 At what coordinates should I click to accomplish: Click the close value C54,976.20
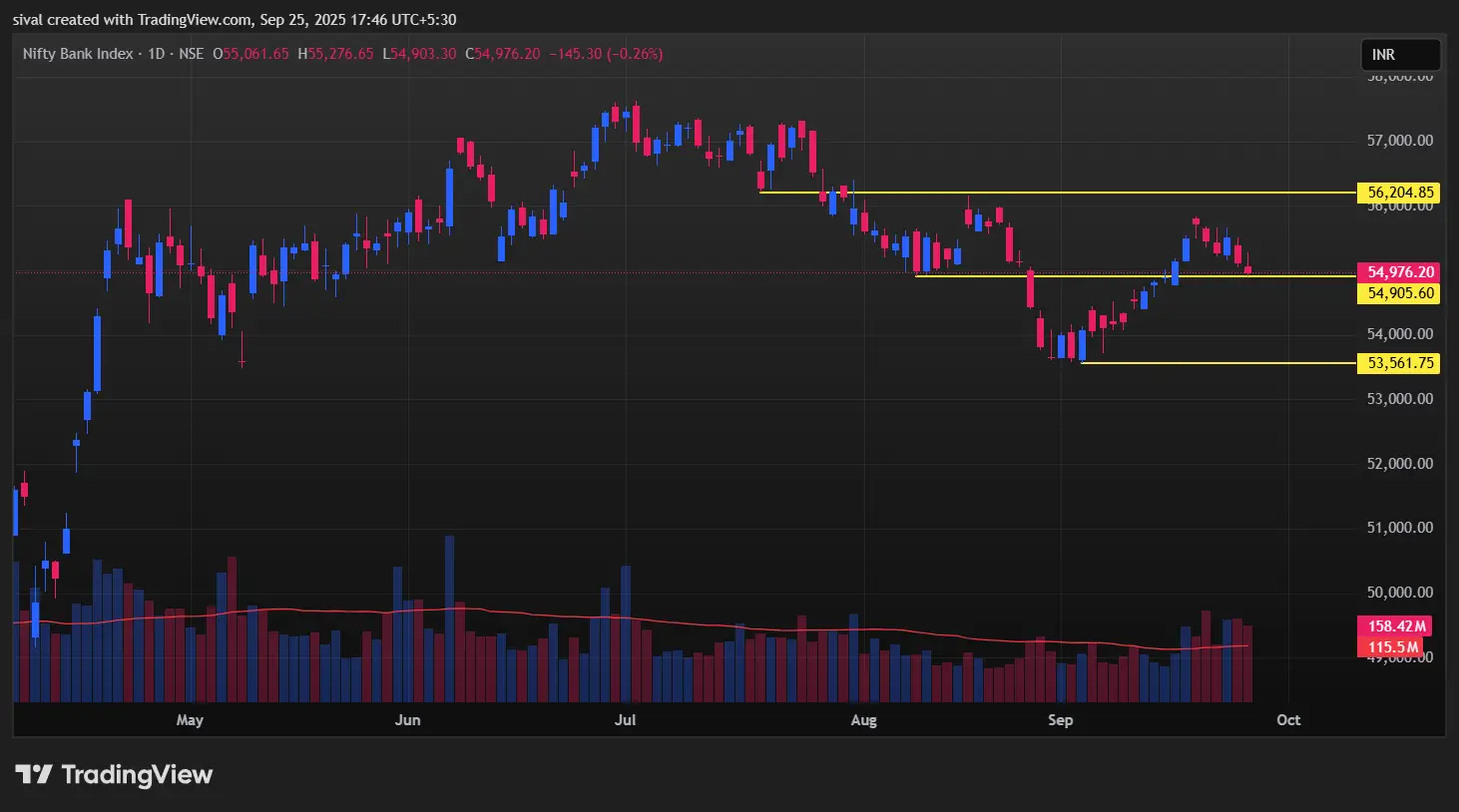(x=503, y=54)
